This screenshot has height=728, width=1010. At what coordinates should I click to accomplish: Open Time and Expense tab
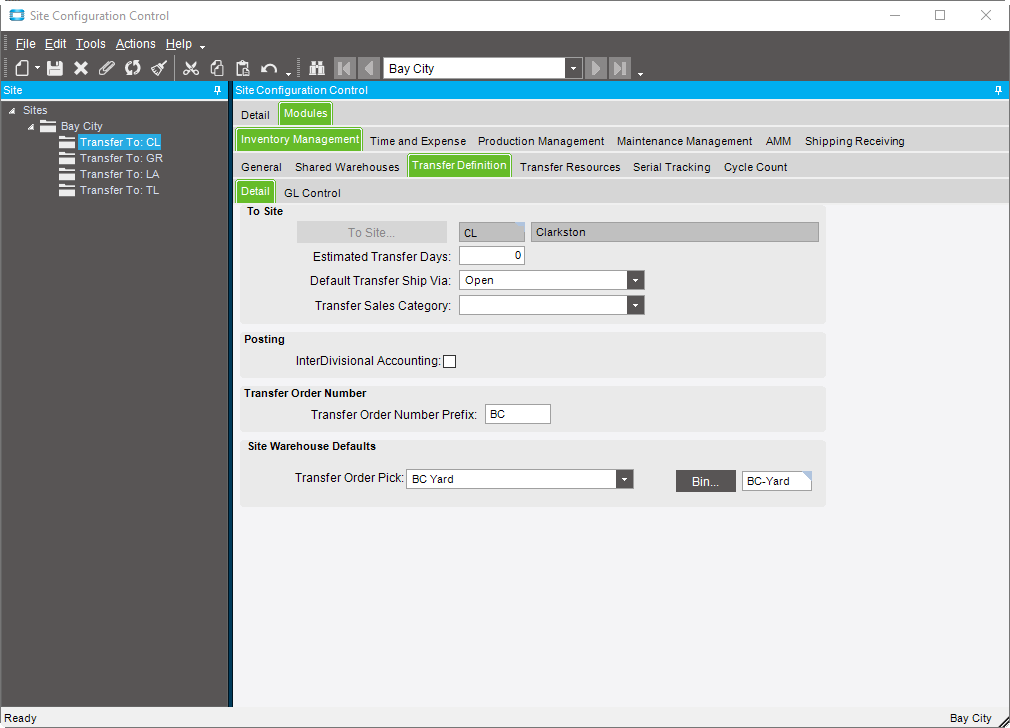[x=417, y=141]
